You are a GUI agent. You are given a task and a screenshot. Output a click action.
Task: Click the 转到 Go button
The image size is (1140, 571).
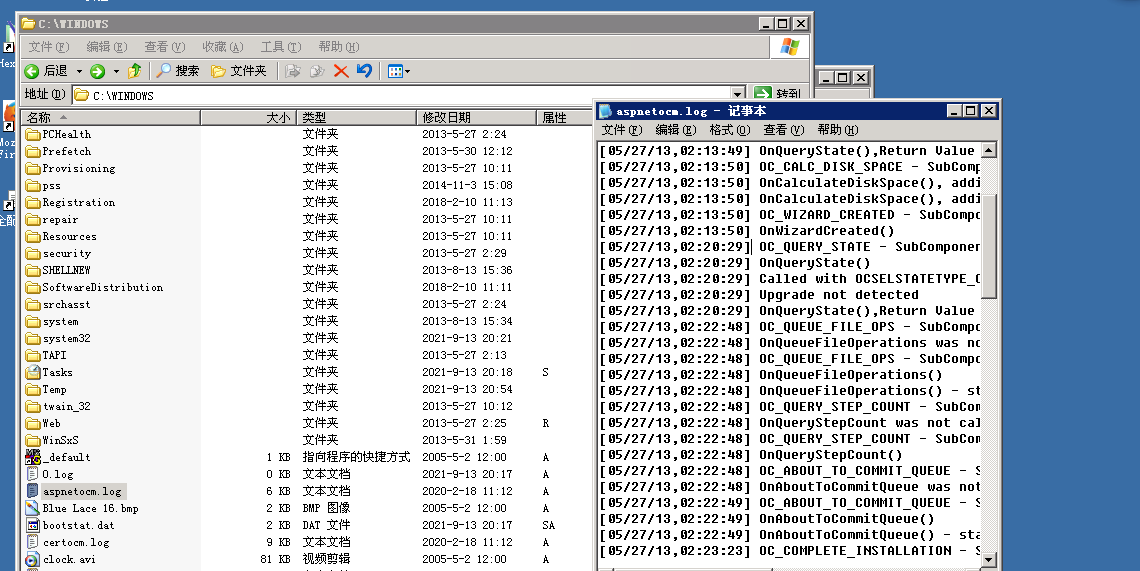click(x=777, y=94)
